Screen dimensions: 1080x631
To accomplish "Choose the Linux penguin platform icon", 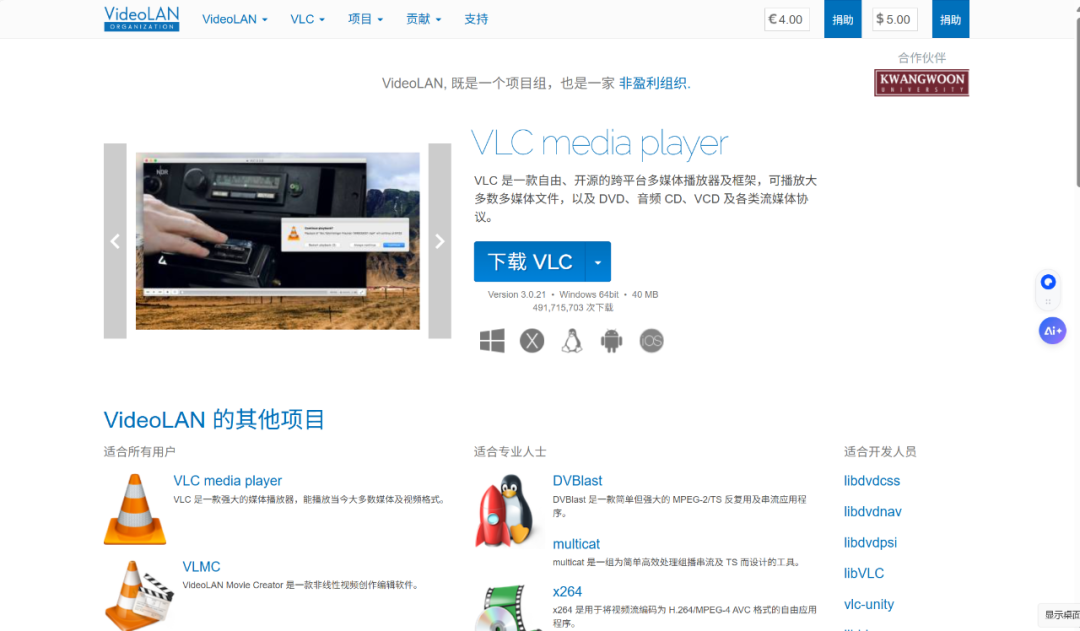I will 572,341.
